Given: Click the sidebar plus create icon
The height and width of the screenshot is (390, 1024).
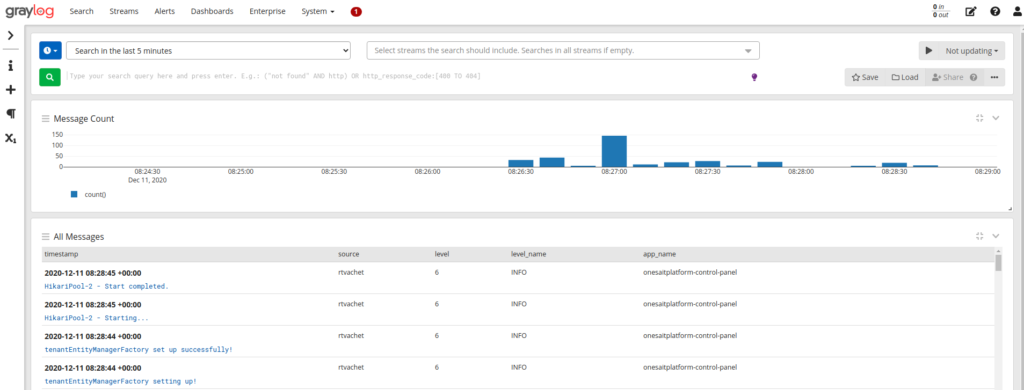Looking at the screenshot, I should 10,89.
